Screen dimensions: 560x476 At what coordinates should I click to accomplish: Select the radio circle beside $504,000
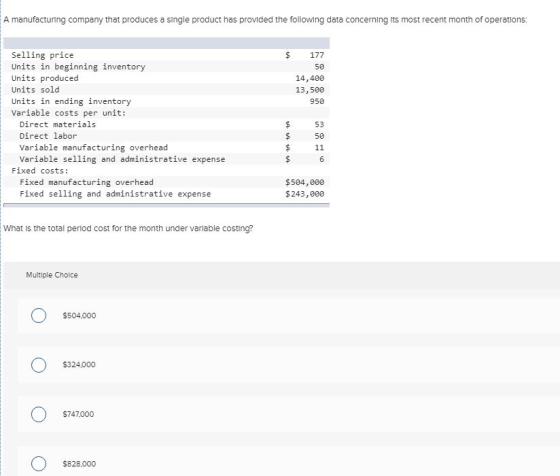[38, 316]
